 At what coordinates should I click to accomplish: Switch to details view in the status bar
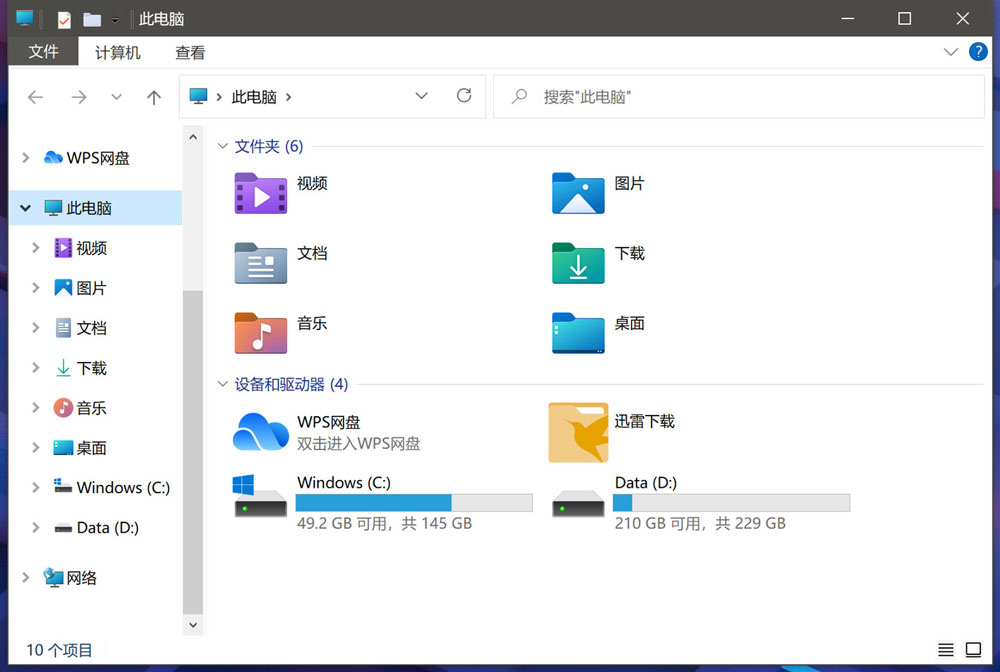[946, 649]
